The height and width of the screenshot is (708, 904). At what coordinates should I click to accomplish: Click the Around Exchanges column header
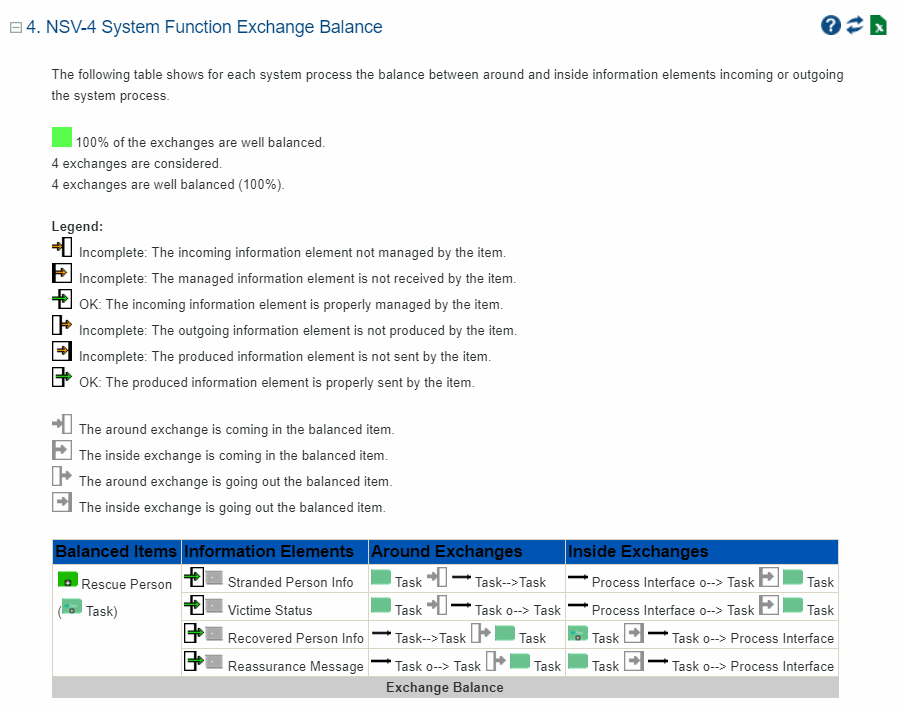pos(446,552)
